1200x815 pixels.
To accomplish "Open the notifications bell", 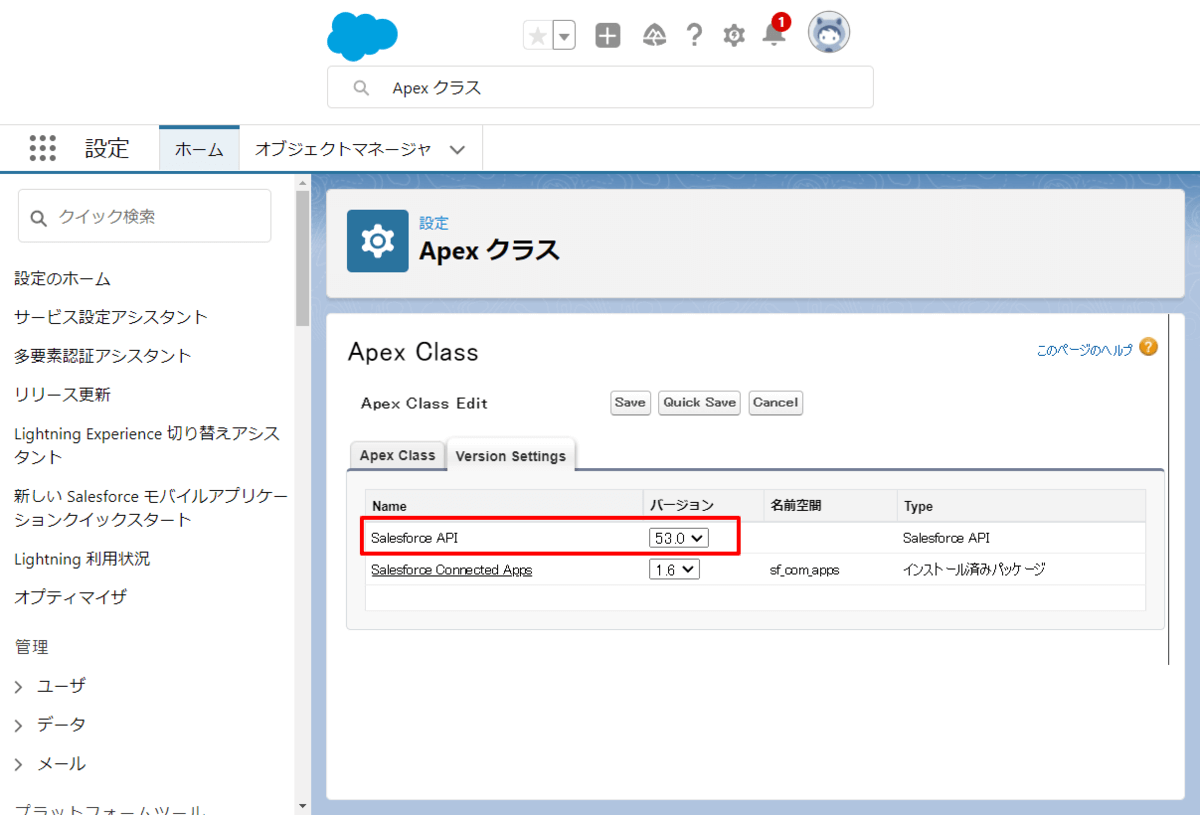I will [x=774, y=34].
